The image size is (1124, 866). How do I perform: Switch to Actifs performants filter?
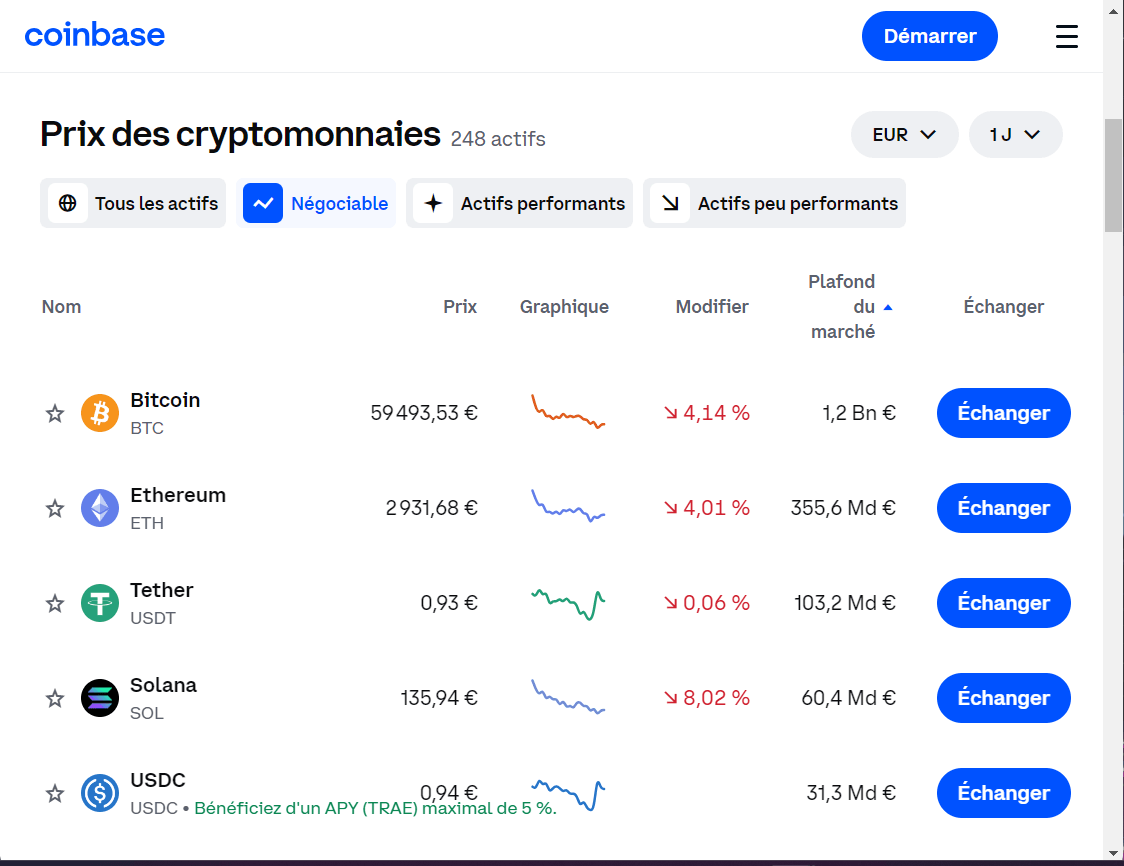[519, 203]
